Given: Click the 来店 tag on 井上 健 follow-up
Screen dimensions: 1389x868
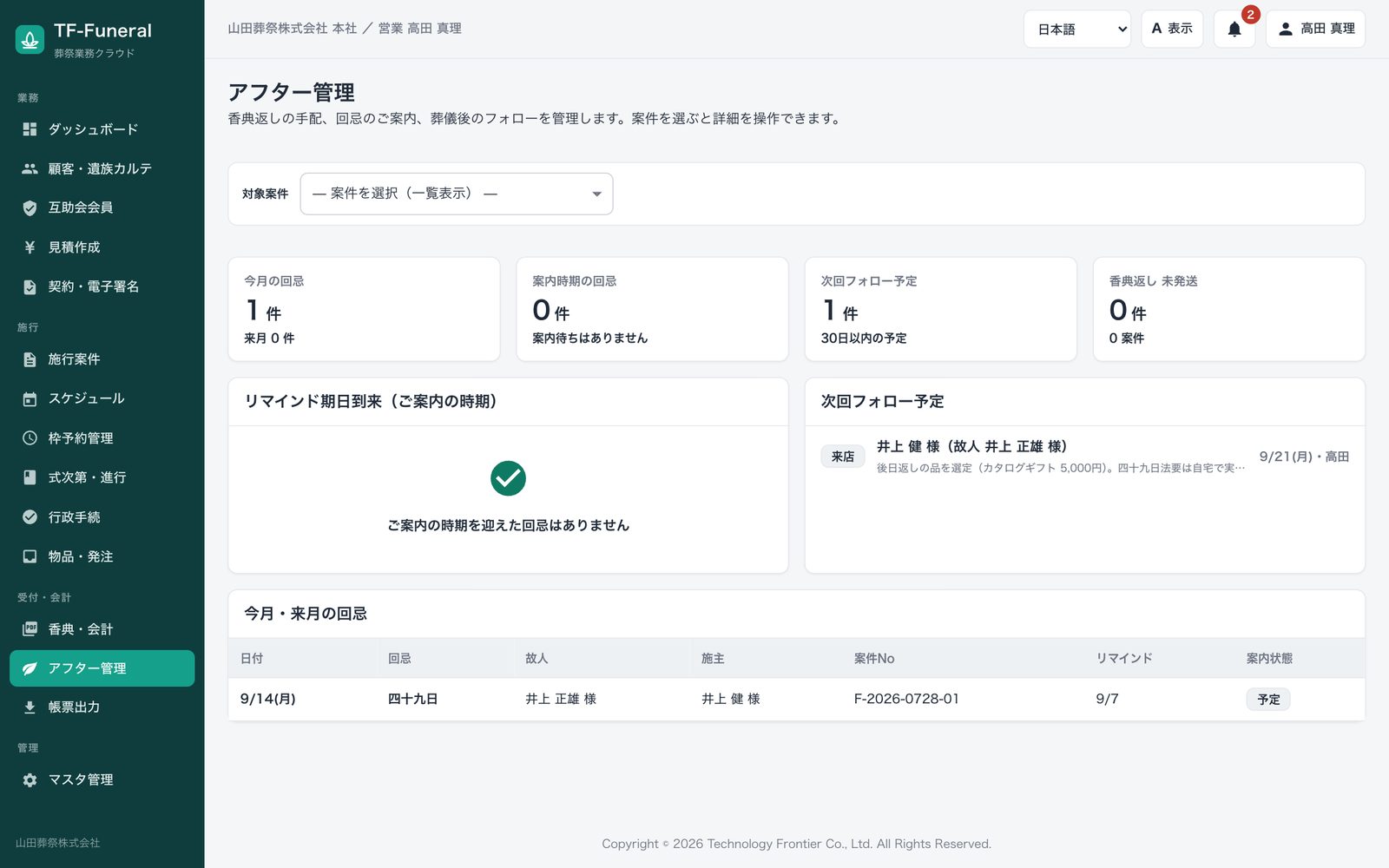Looking at the screenshot, I should pos(843,457).
